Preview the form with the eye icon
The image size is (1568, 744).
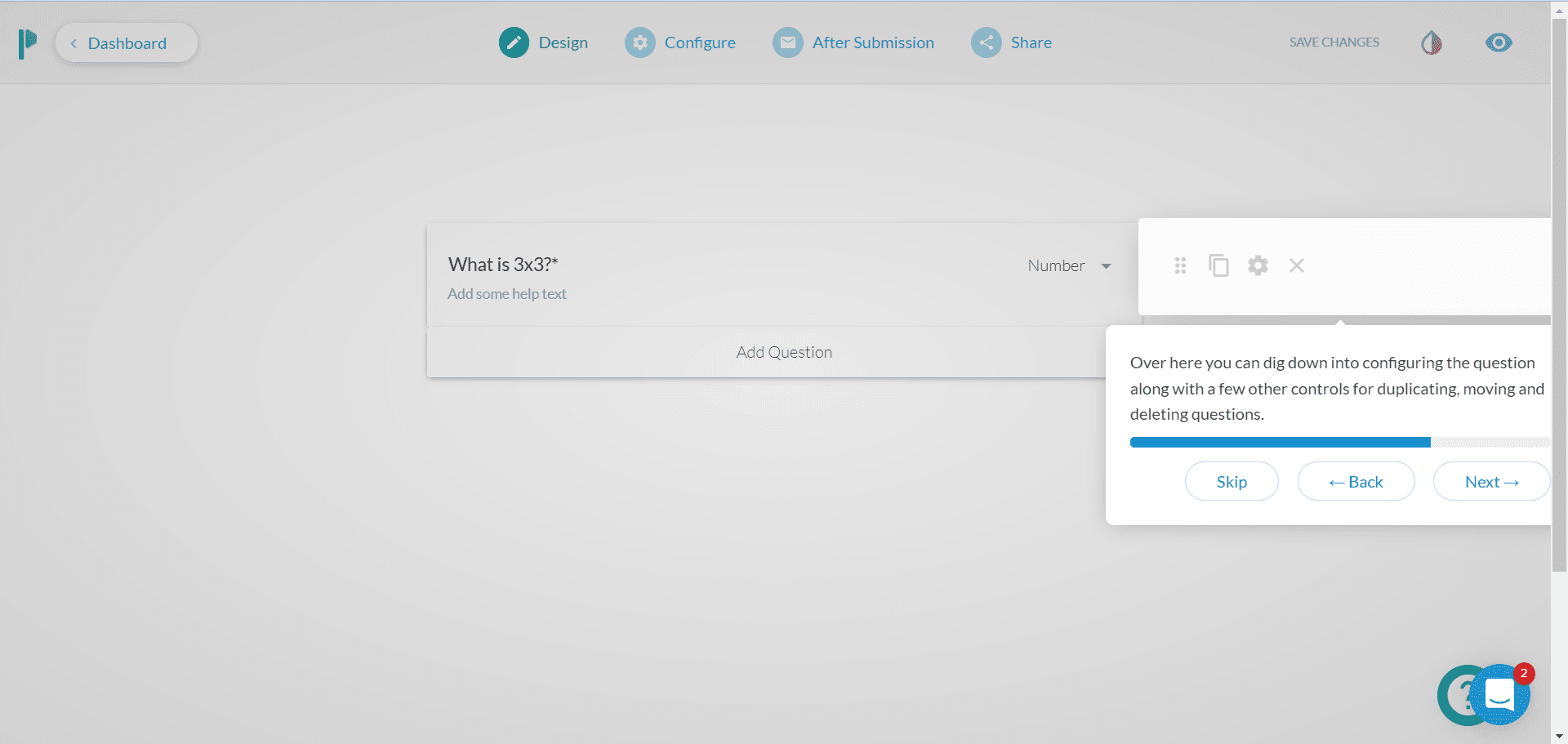[1499, 42]
